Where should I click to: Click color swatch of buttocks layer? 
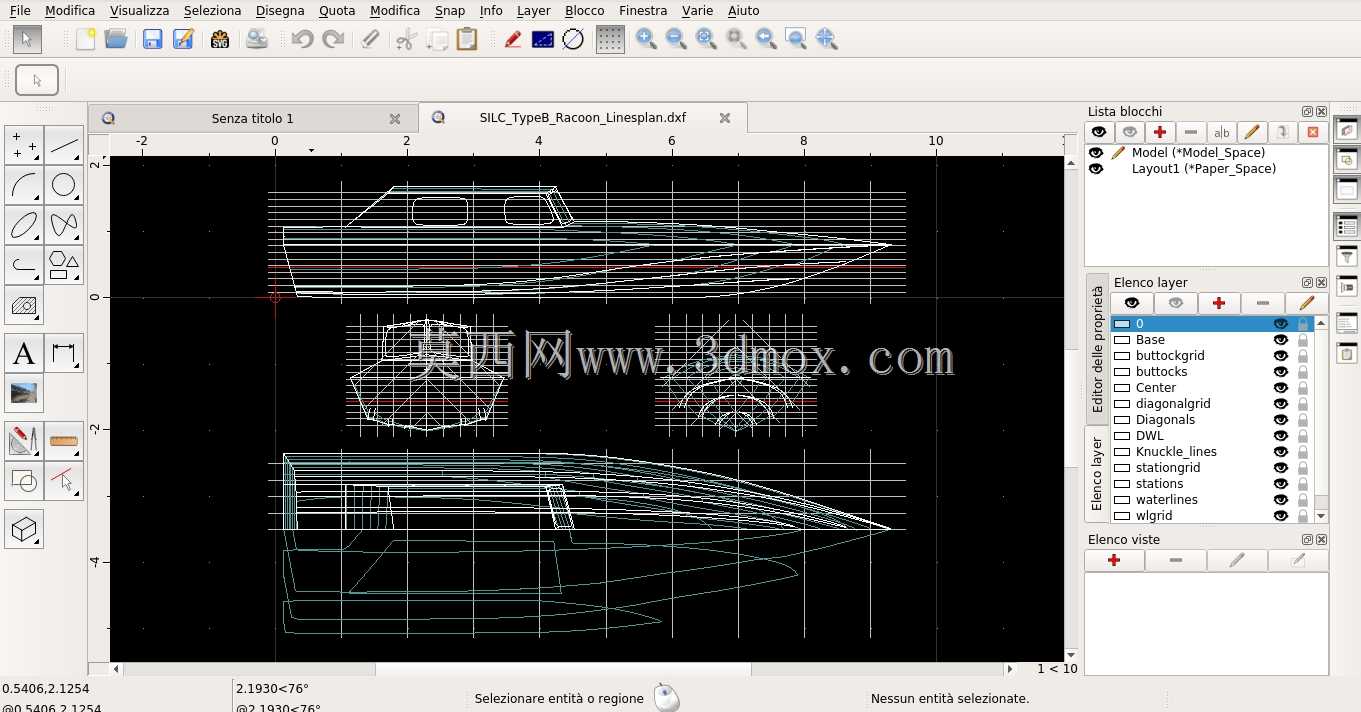pos(1122,372)
